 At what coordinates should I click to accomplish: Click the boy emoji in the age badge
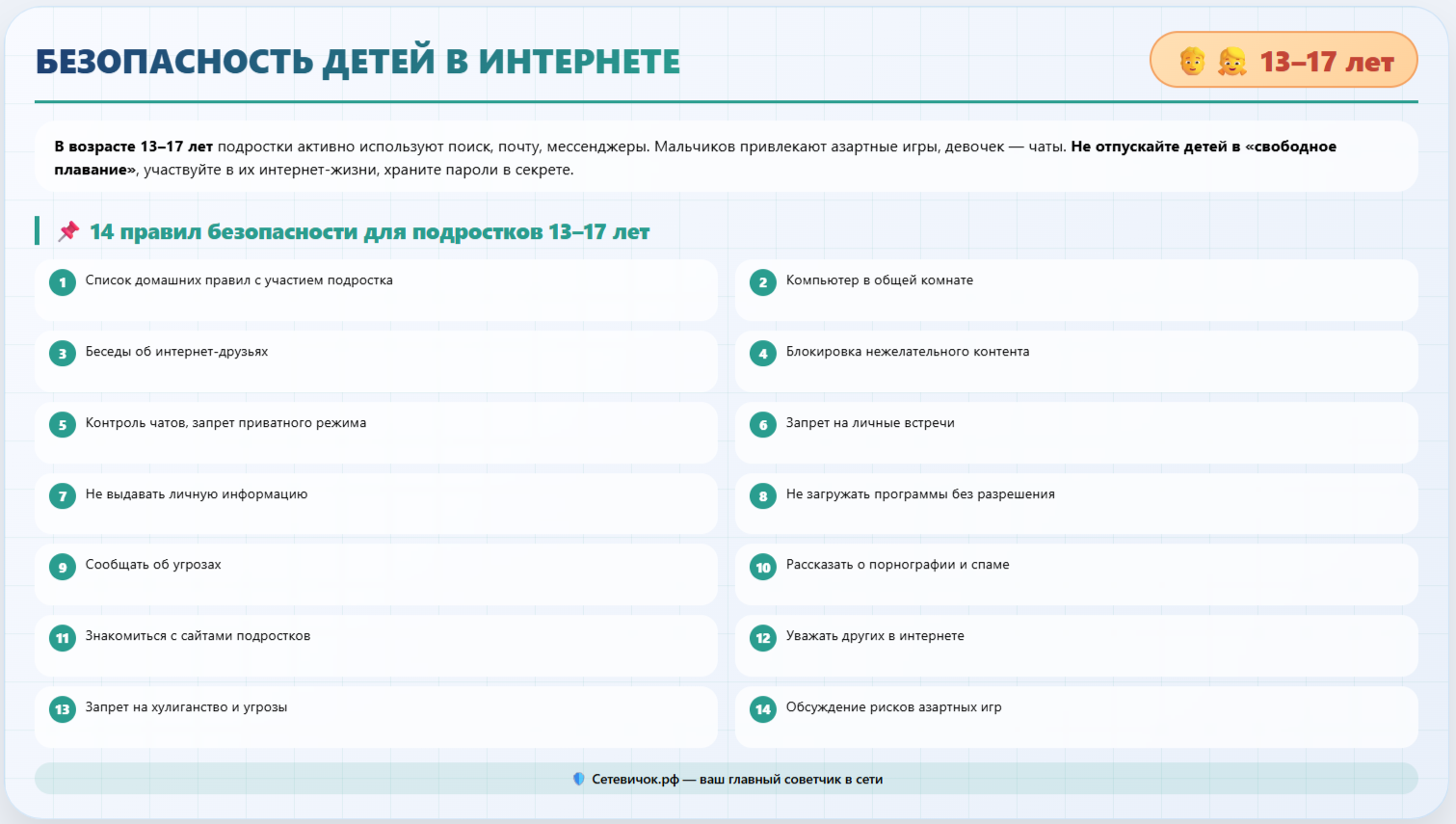(1192, 62)
